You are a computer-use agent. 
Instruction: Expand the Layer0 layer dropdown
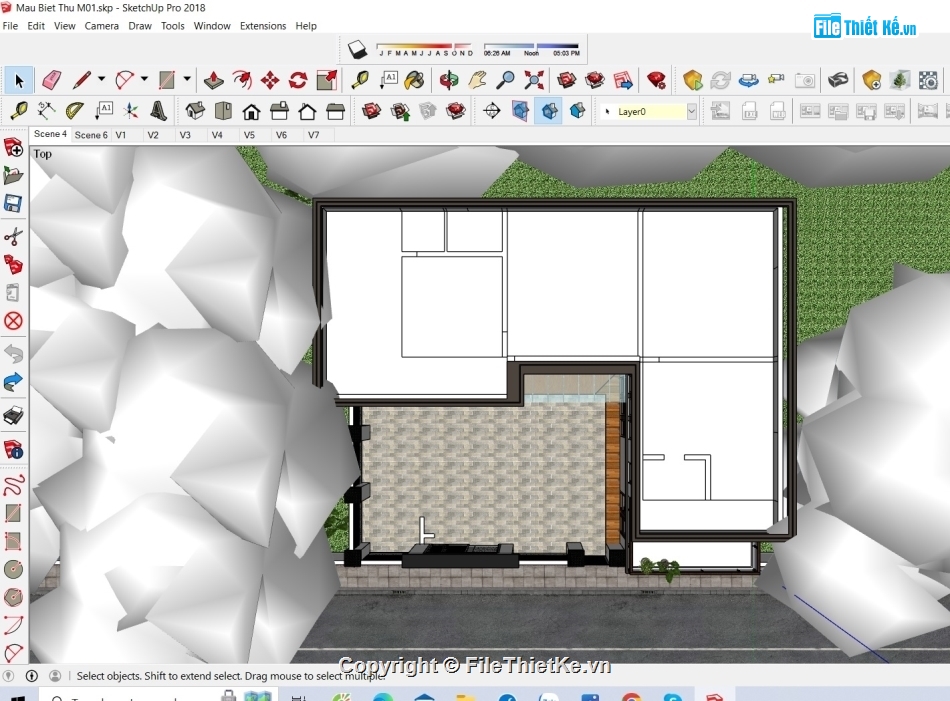(691, 111)
